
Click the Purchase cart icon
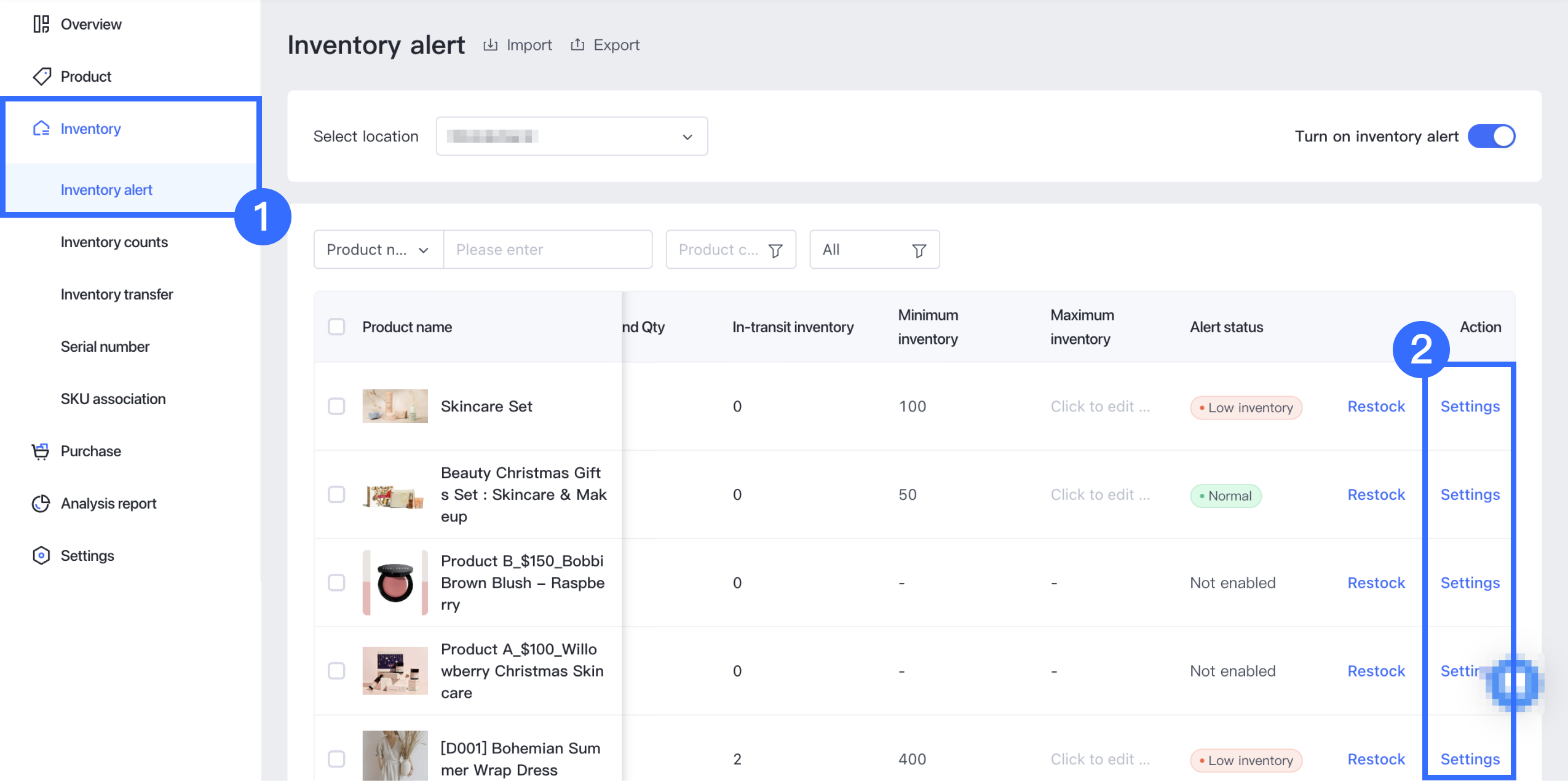click(x=41, y=451)
